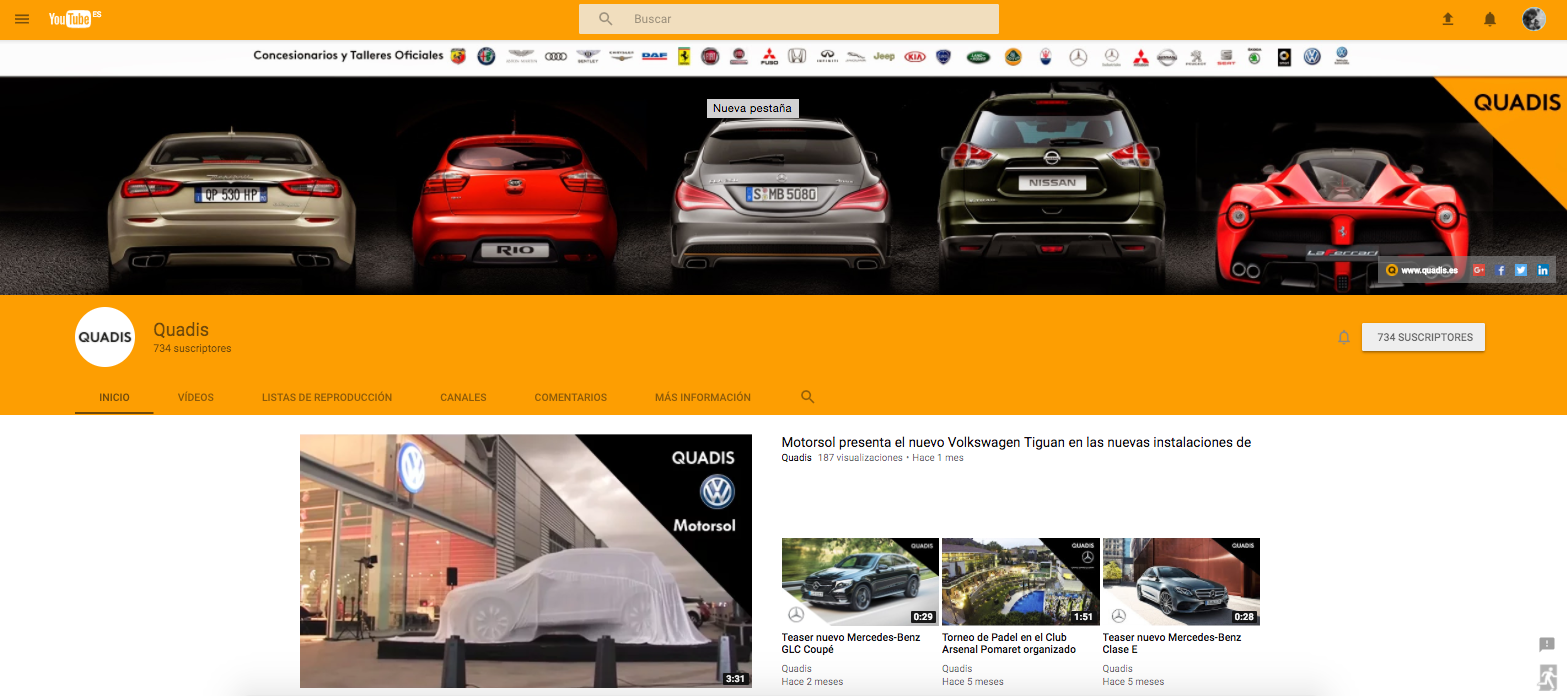The height and width of the screenshot is (696, 1567).
Task: Click the feedback icon at bottom right
Action: 1547,644
